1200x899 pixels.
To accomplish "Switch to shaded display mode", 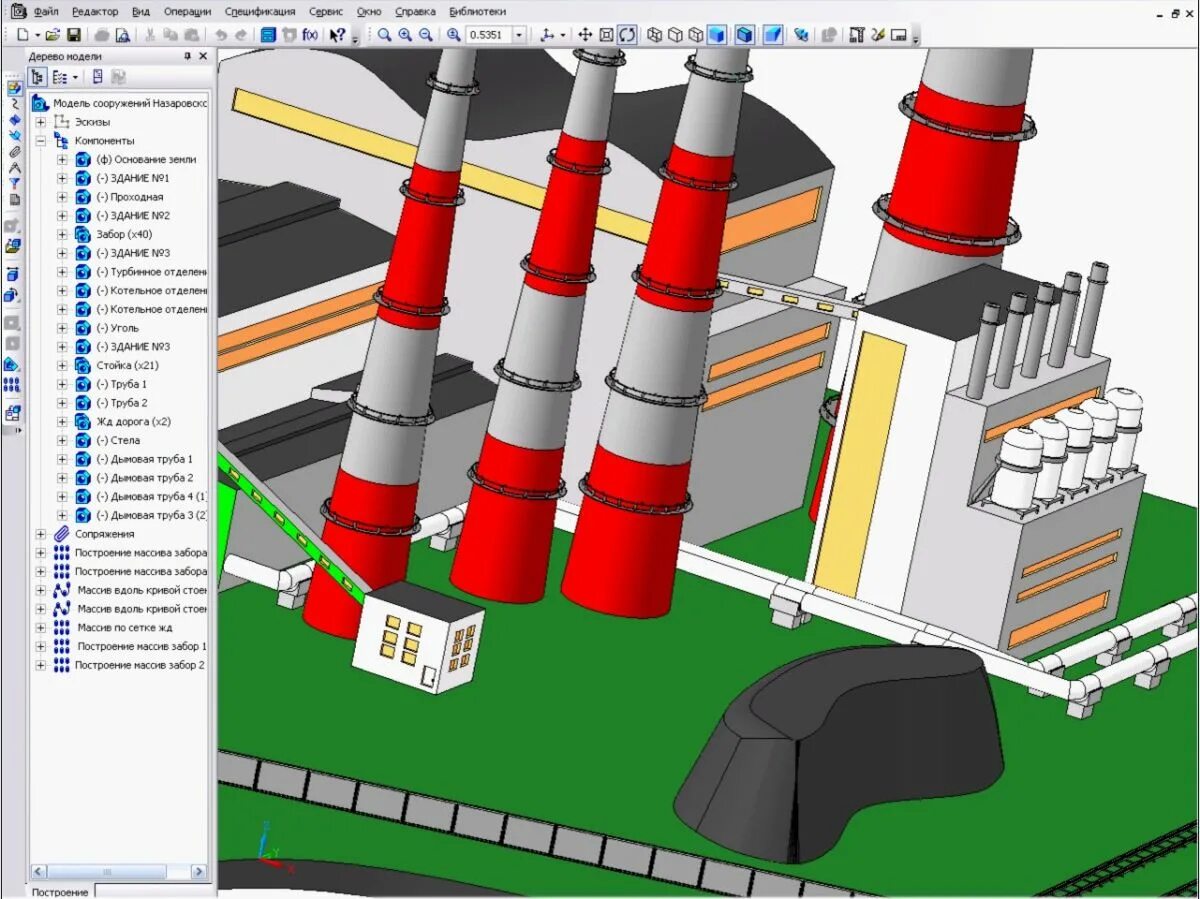I will click(x=717, y=35).
